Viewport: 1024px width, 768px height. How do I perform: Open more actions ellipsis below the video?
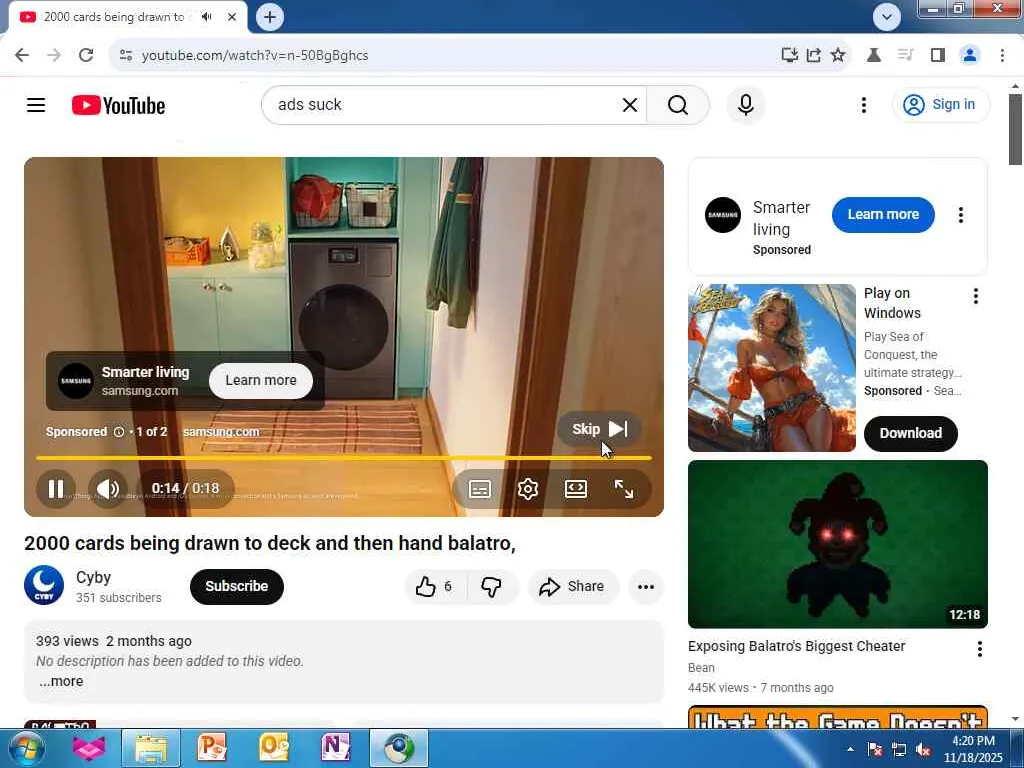tap(645, 586)
